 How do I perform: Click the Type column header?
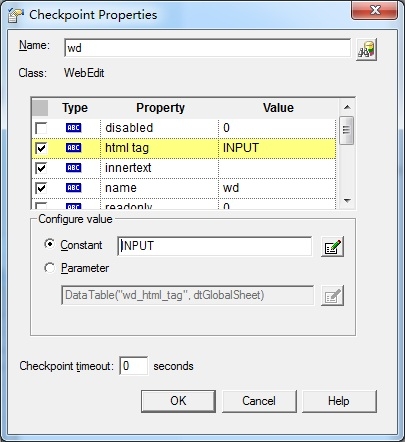coord(75,108)
